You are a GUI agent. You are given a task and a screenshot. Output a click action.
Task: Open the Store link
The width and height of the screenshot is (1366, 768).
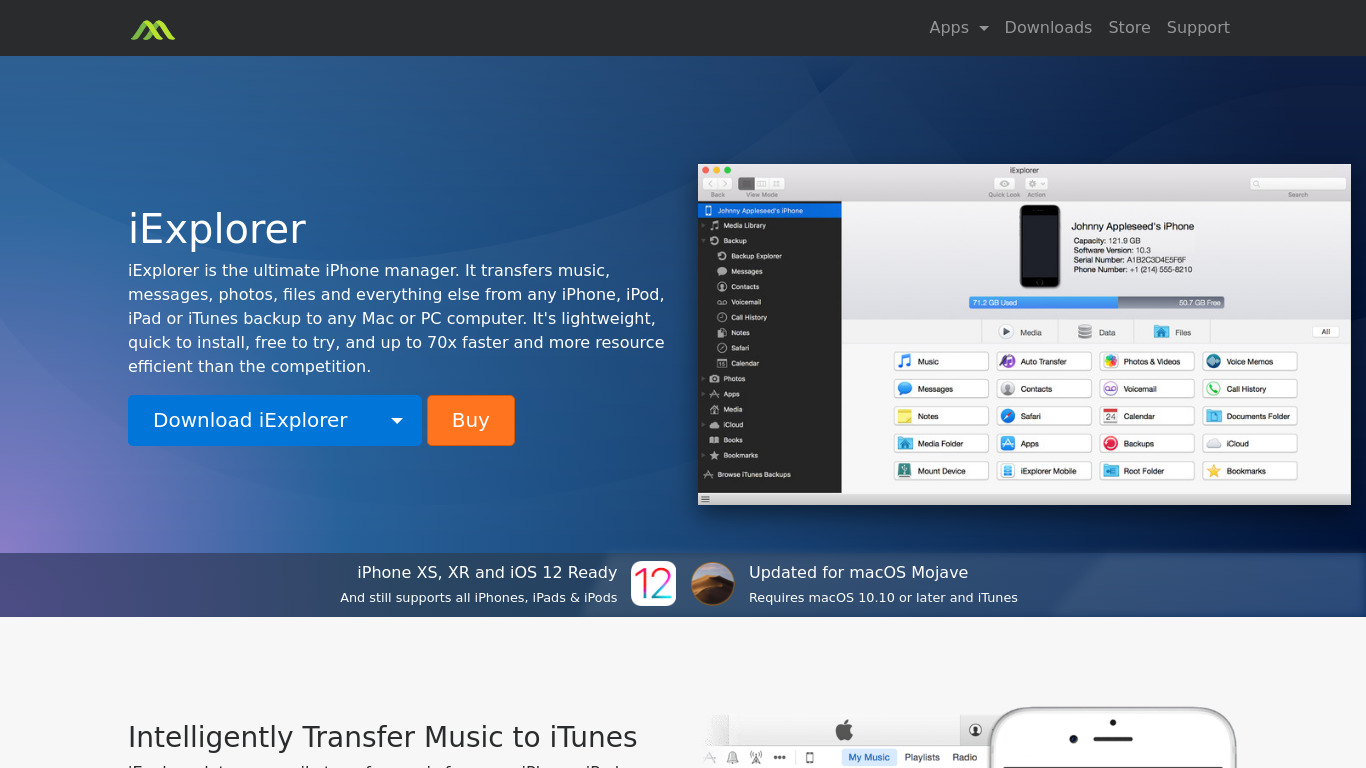[x=1129, y=28]
